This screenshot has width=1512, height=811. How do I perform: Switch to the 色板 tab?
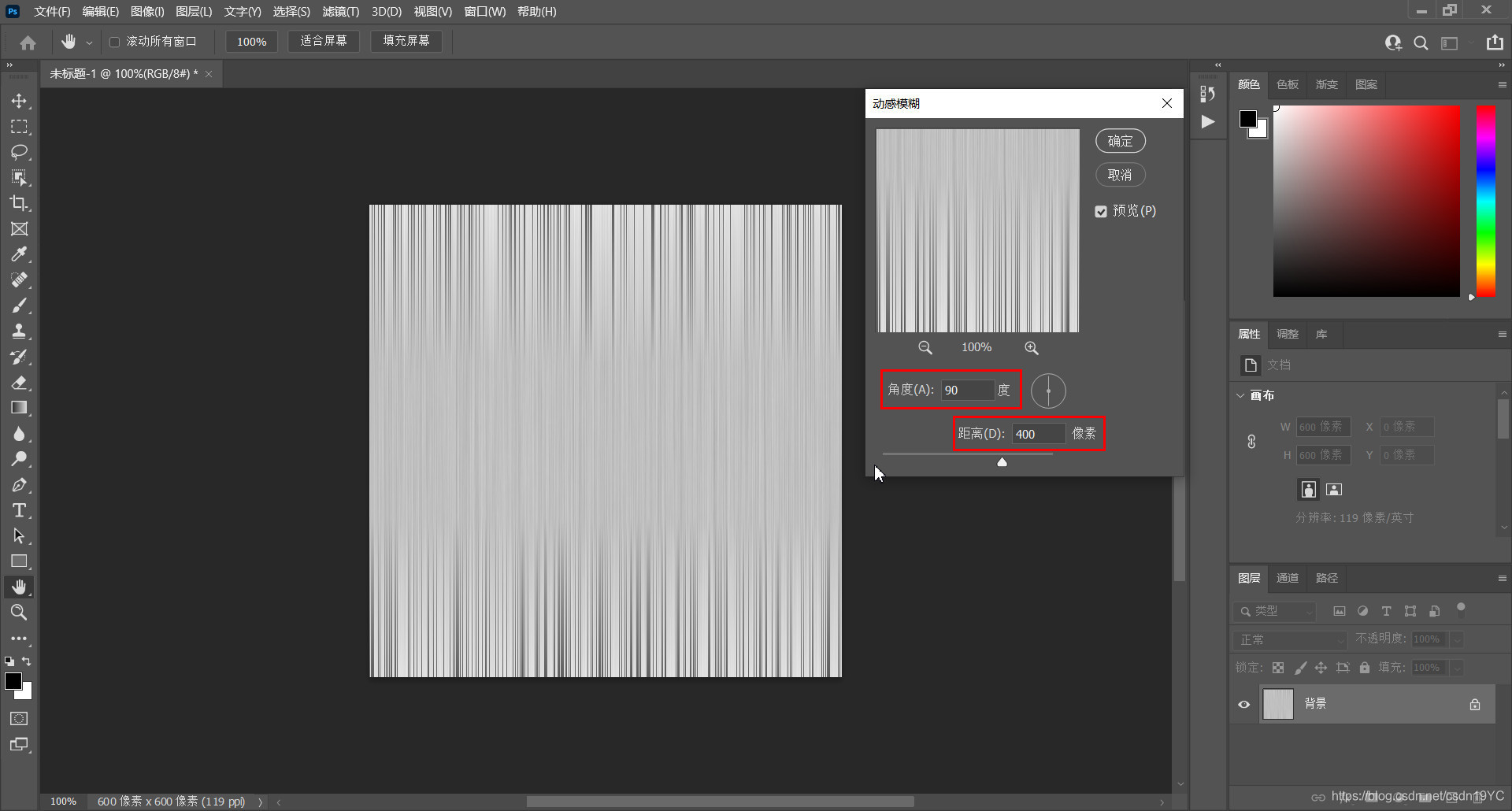[x=1288, y=85]
